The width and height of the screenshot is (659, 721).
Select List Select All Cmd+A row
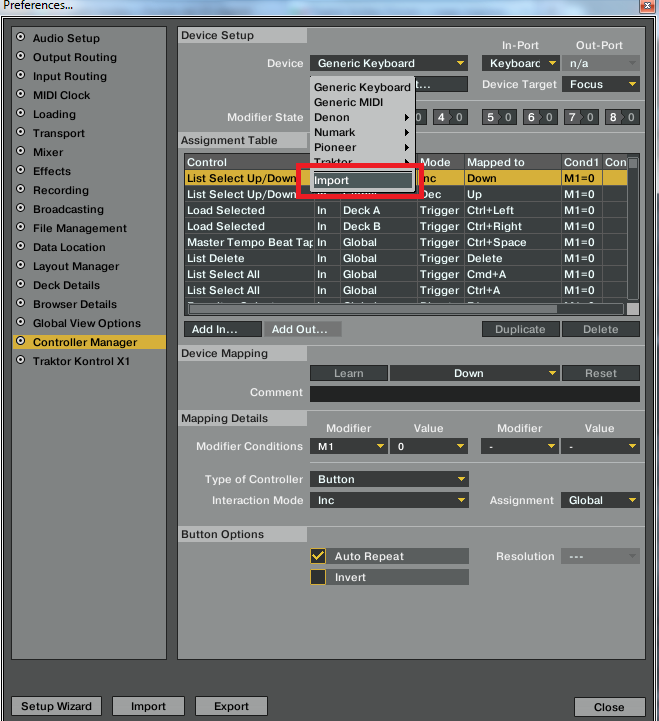pos(406,275)
